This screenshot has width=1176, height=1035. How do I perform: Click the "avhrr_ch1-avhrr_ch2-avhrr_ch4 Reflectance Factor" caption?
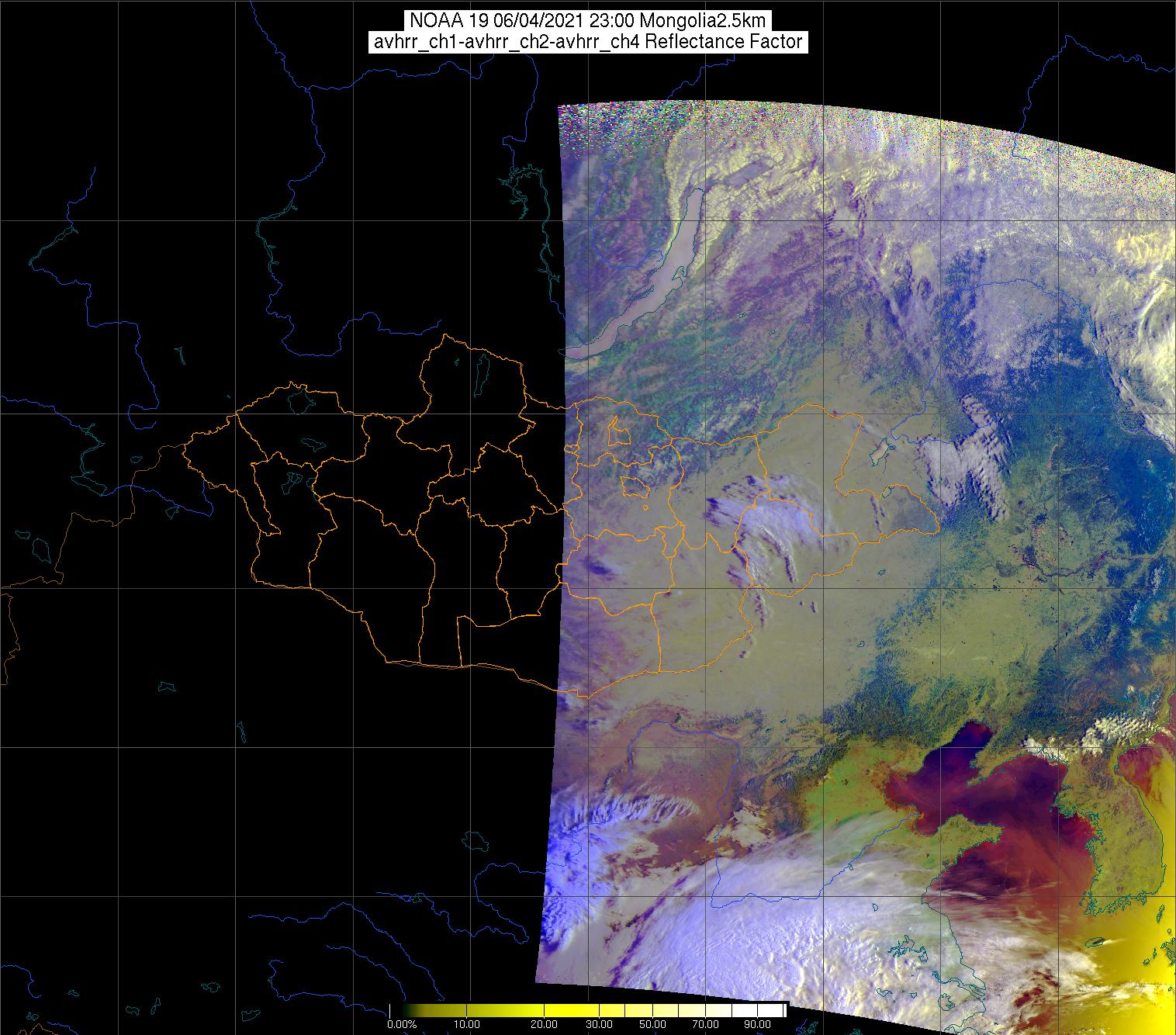[x=588, y=42]
